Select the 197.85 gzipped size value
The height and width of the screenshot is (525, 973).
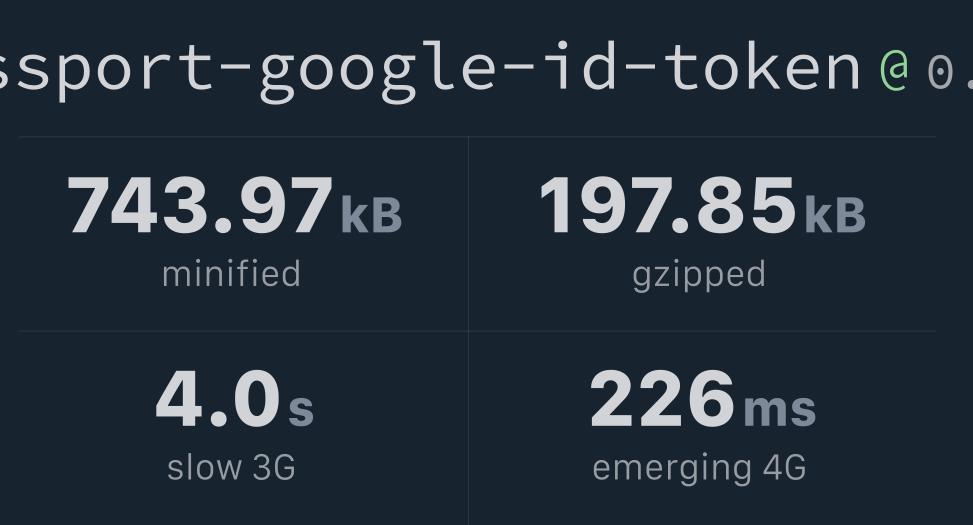coord(667,206)
